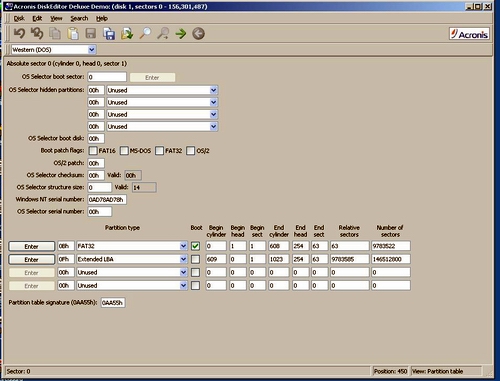Open the Western (DOS) encoding dropdown
The height and width of the screenshot is (381, 500).
click(x=92, y=50)
